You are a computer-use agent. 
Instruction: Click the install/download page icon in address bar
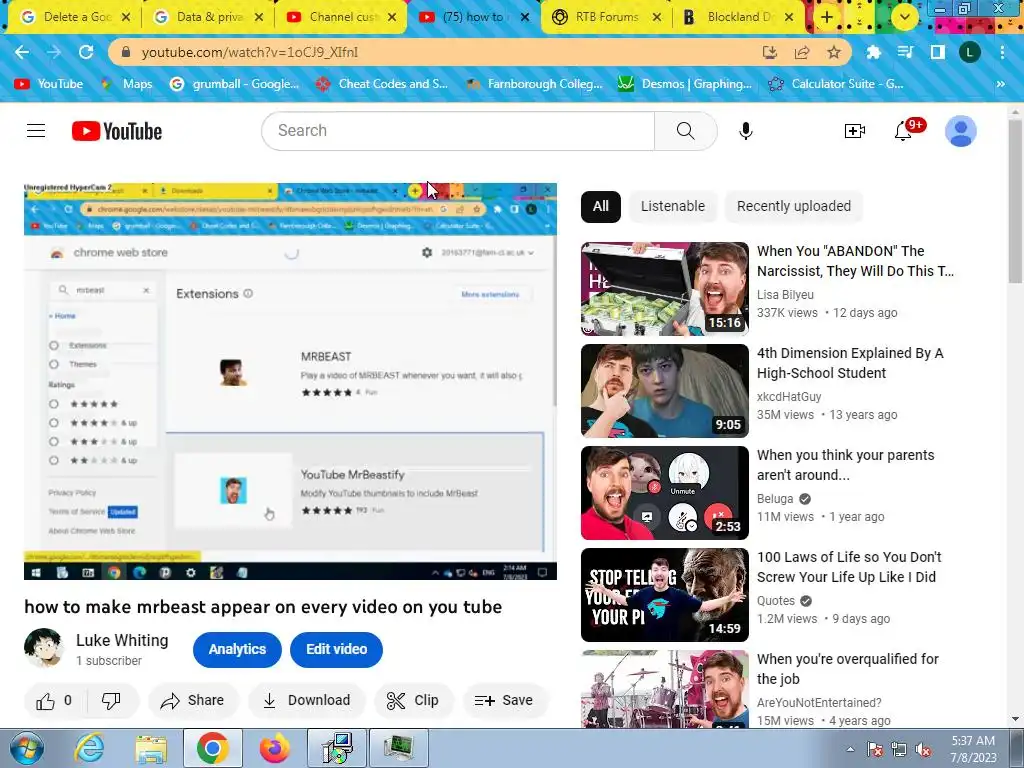(770, 52)
